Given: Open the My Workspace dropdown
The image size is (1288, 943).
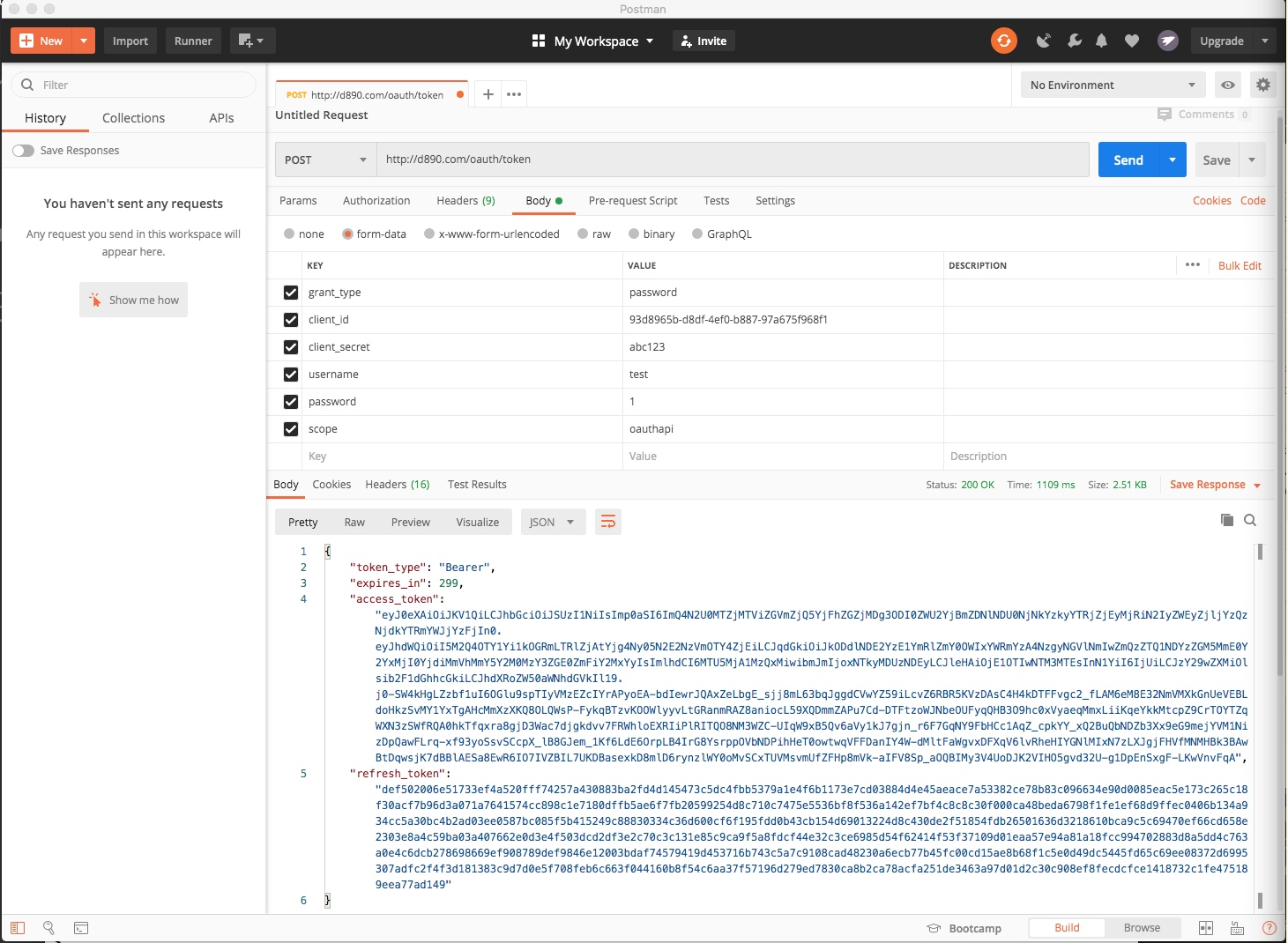Looking at the screenshot, I should point(593,41).
